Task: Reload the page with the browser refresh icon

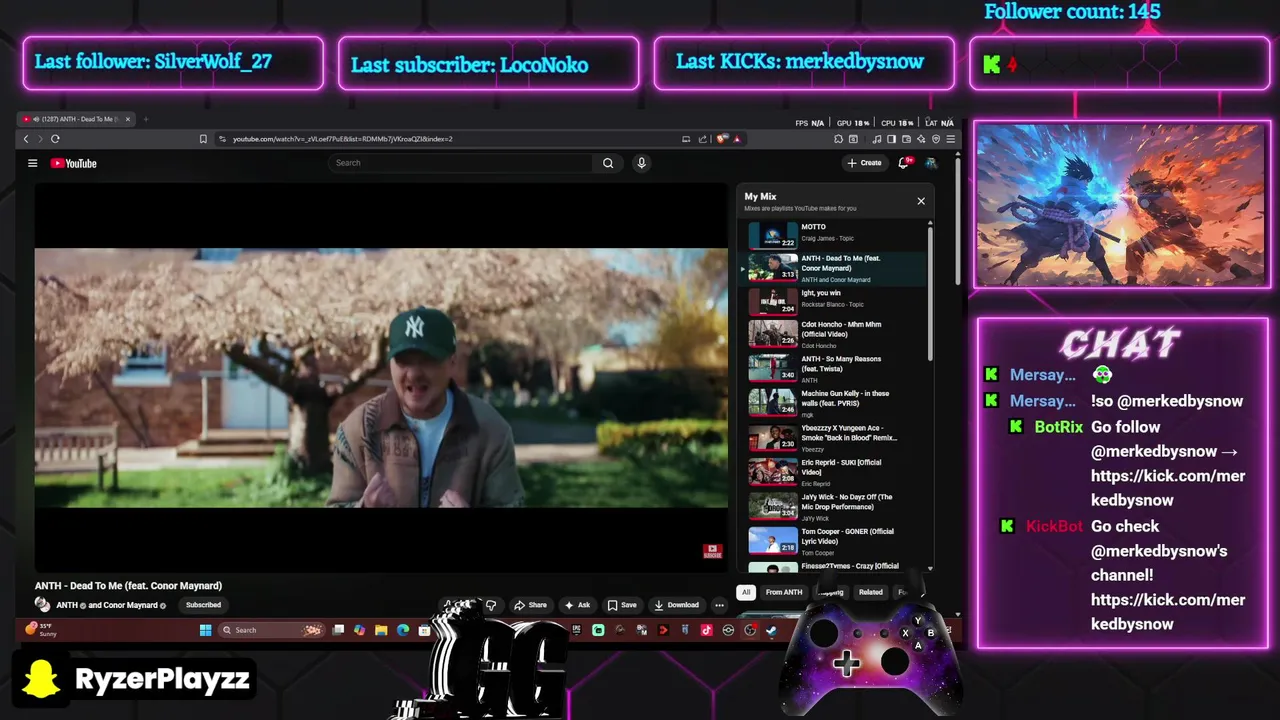Action: pos(55,139)
